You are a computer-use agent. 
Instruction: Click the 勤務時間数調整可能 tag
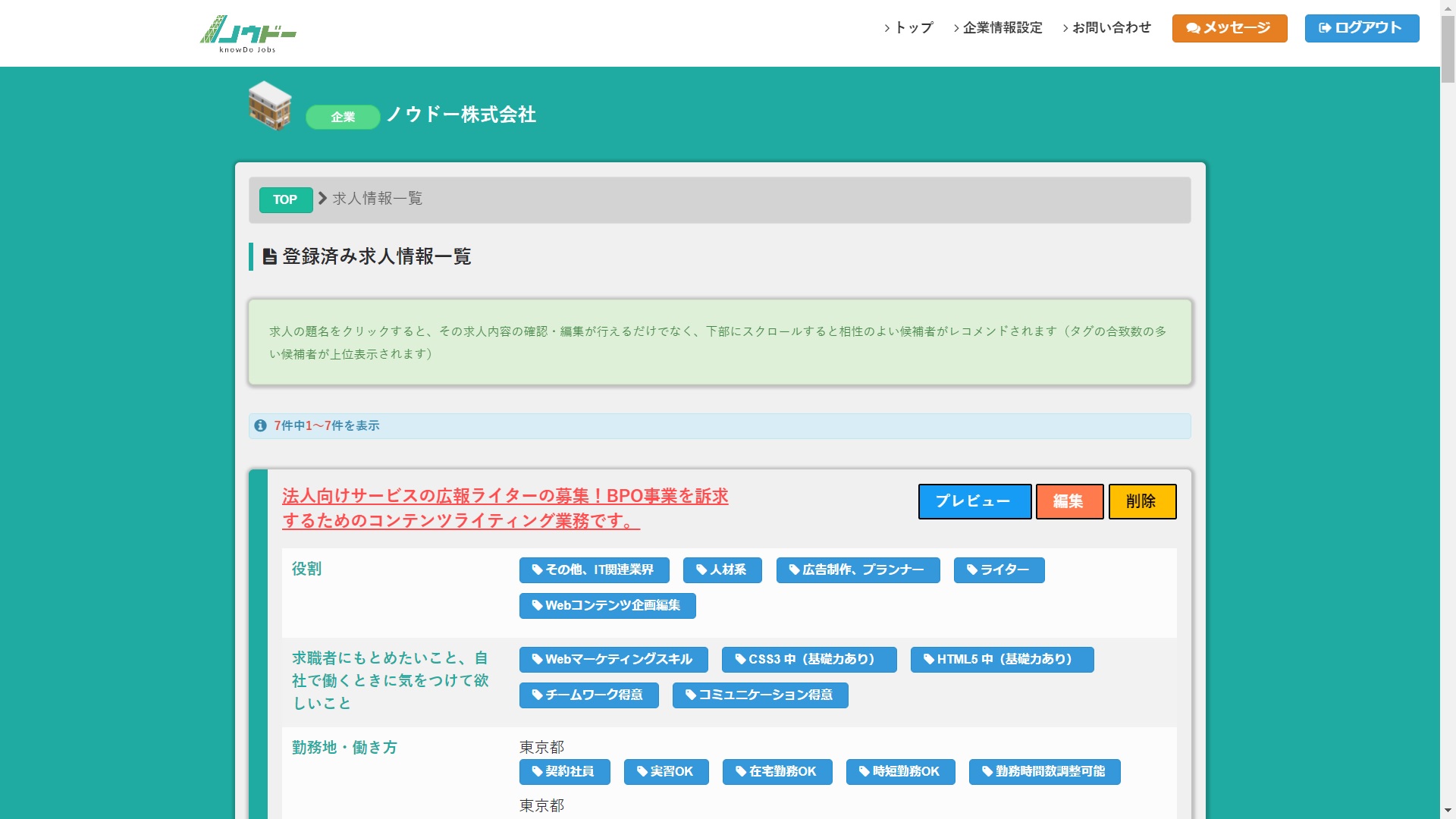(x=1044, y=772)
